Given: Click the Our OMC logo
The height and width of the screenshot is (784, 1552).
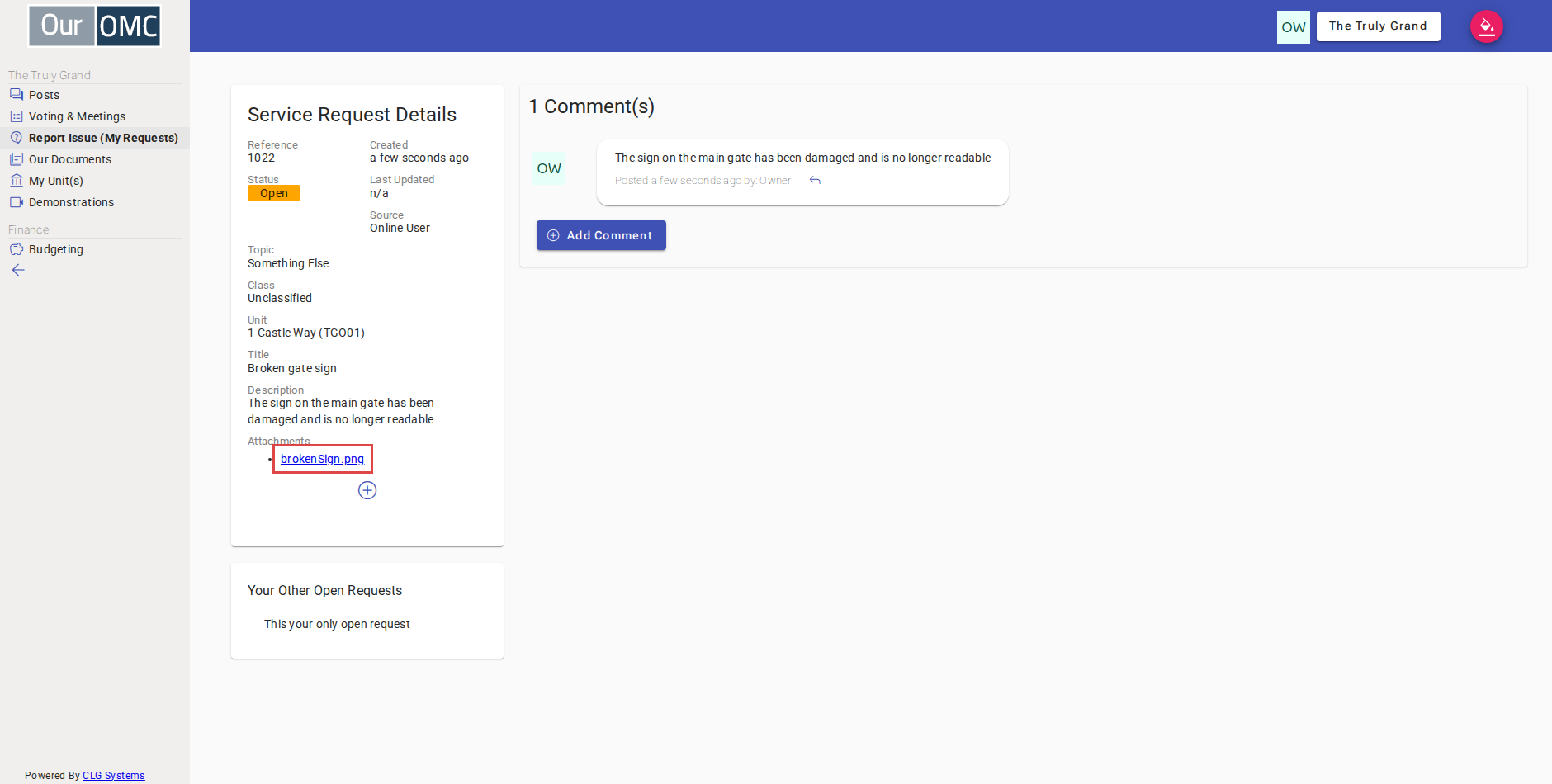Looking at the screenshot, I should (x=95, y=26).
